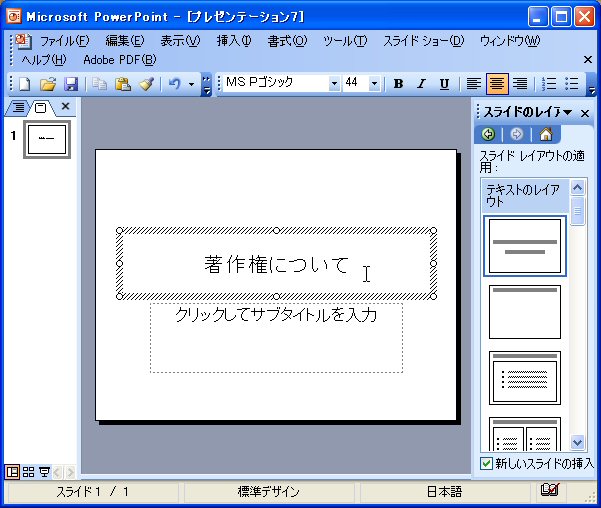The width and height of the screenshot is (601, 508).
Task: Open the 挿入(I) menu
Action: pos(234,41)
